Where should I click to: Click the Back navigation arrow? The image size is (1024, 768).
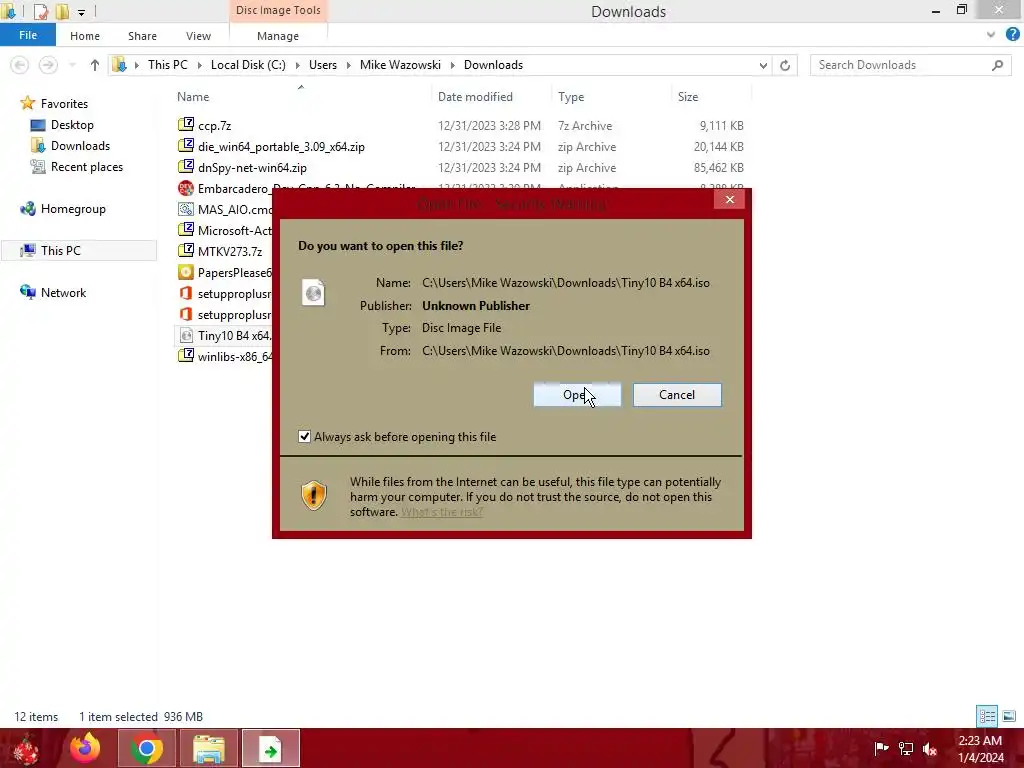pyautogui.click(x=20, y=65)
